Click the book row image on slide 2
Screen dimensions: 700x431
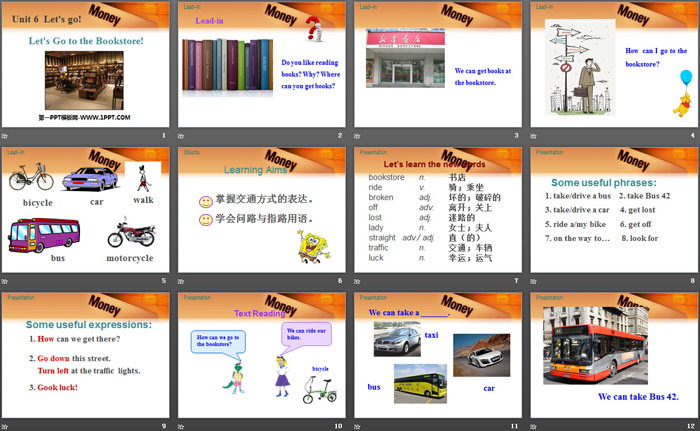227,66
